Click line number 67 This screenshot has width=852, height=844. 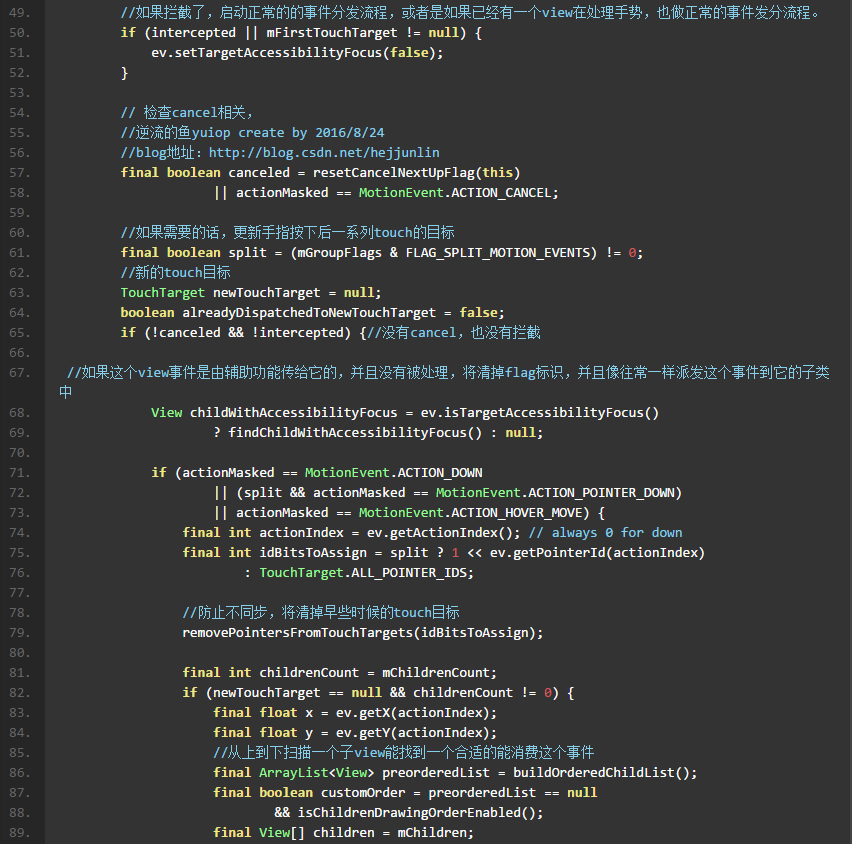point(20,373)
